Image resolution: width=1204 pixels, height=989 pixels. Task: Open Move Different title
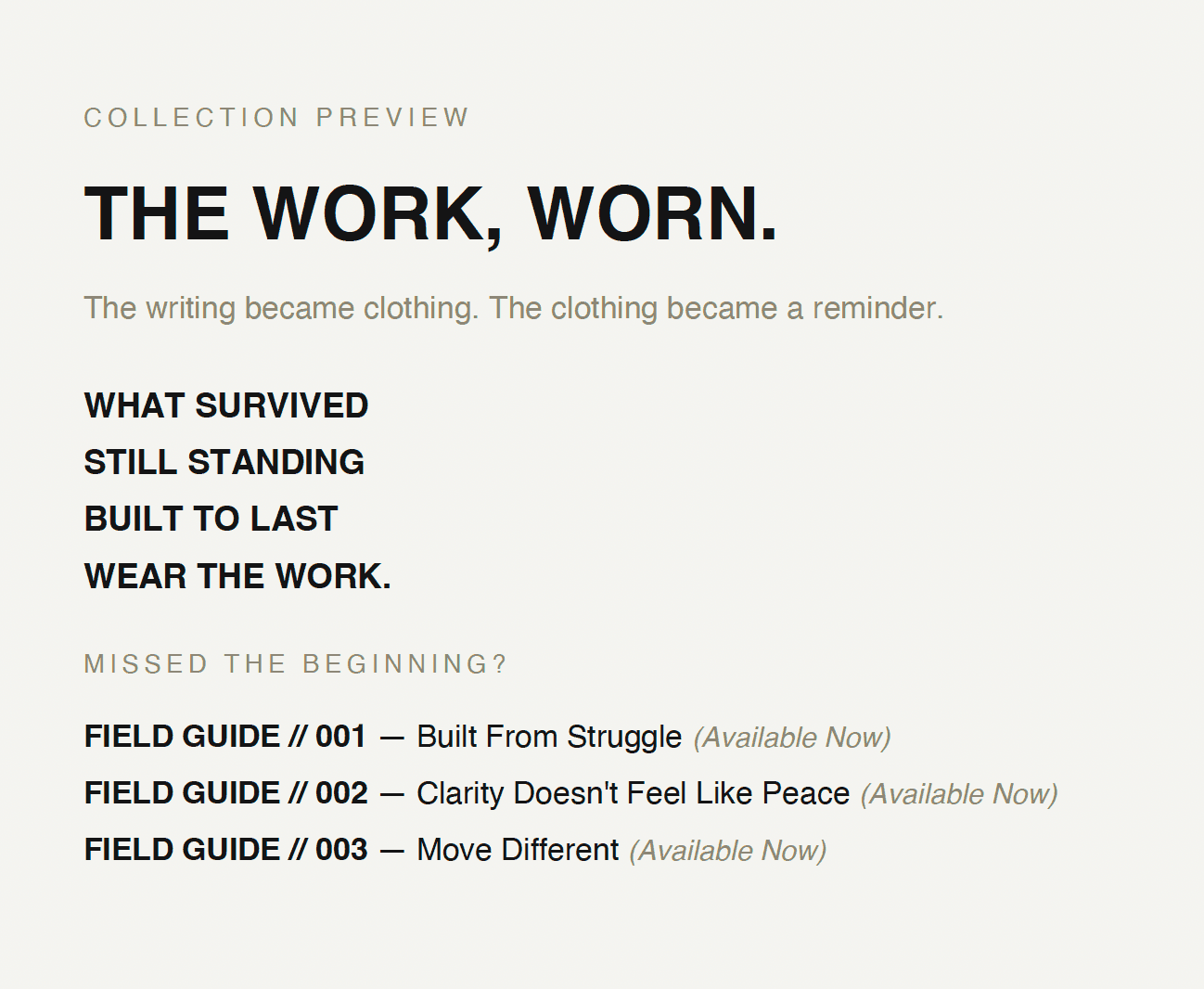pyautogui.click(x=518, y=850)
